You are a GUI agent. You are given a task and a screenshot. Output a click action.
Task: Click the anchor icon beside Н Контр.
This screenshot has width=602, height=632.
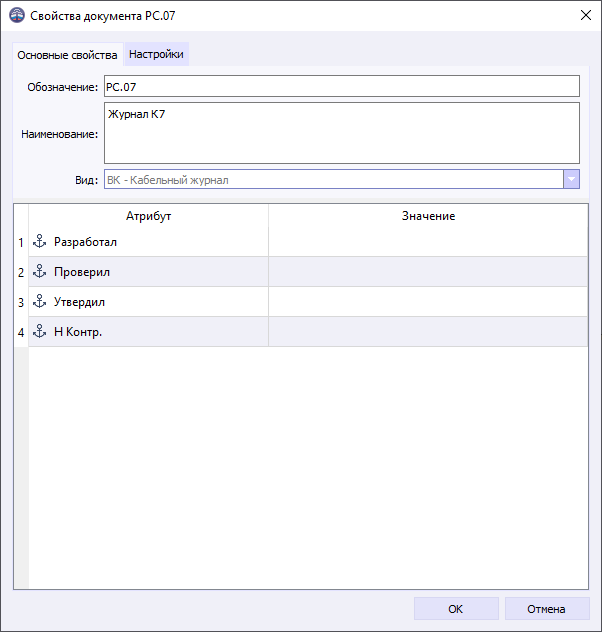pos(39,331)
